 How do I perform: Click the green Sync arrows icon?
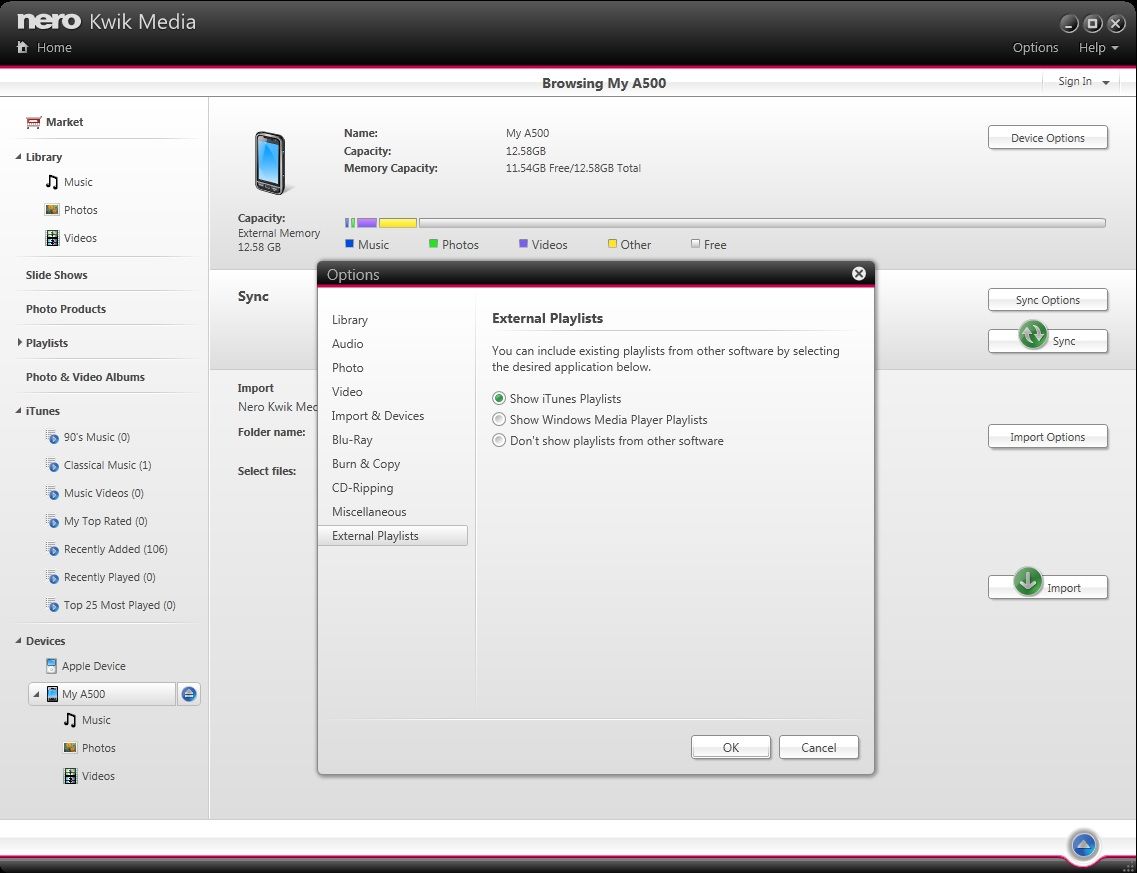pos(1033,335)
